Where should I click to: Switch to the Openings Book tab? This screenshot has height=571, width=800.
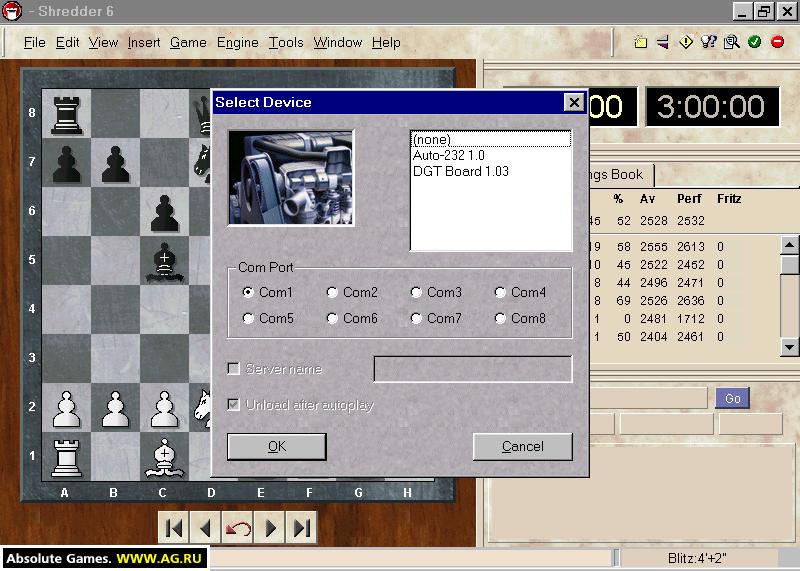click(621, 175)
